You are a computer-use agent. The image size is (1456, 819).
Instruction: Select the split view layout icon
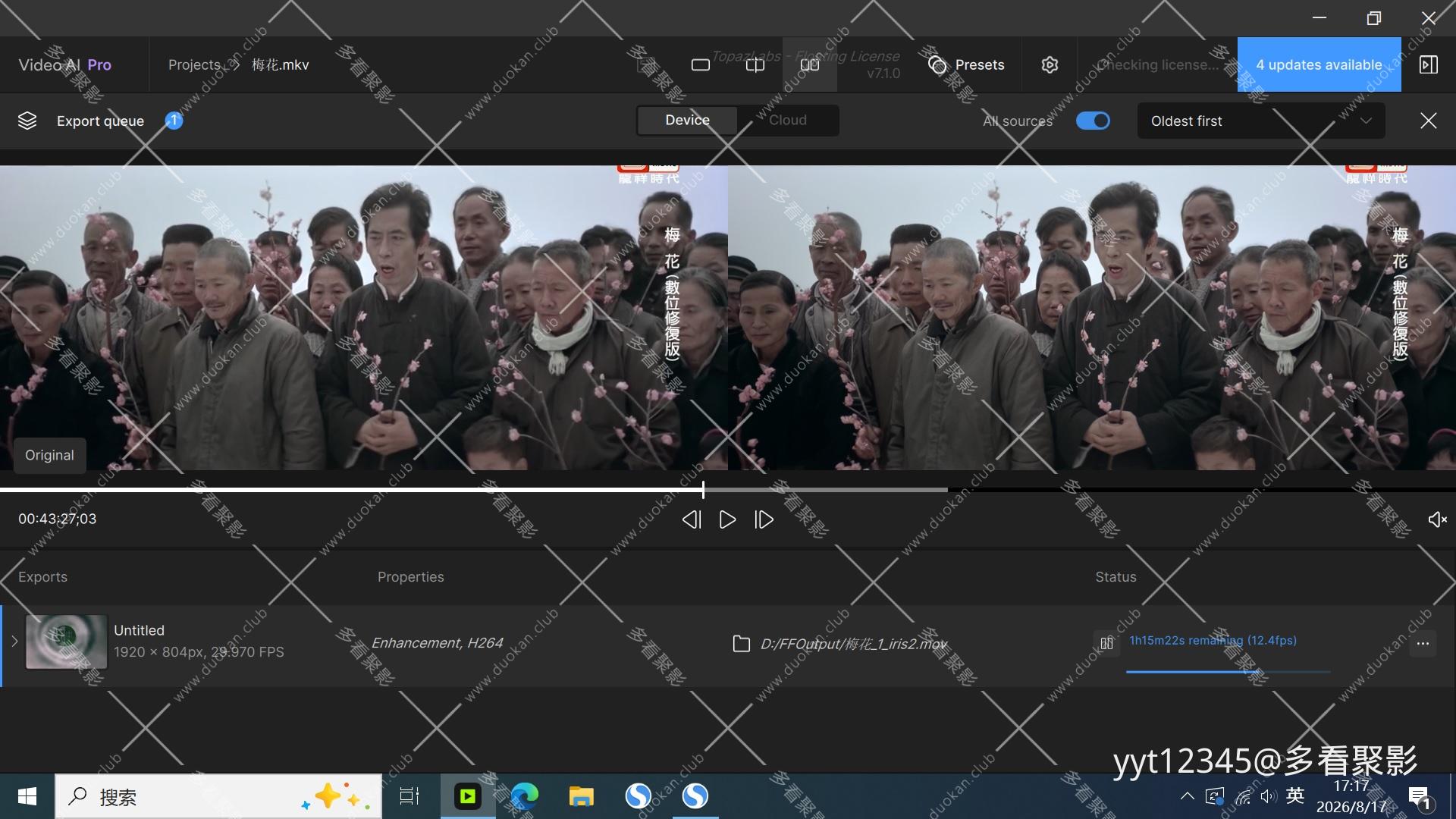(755, 65)
